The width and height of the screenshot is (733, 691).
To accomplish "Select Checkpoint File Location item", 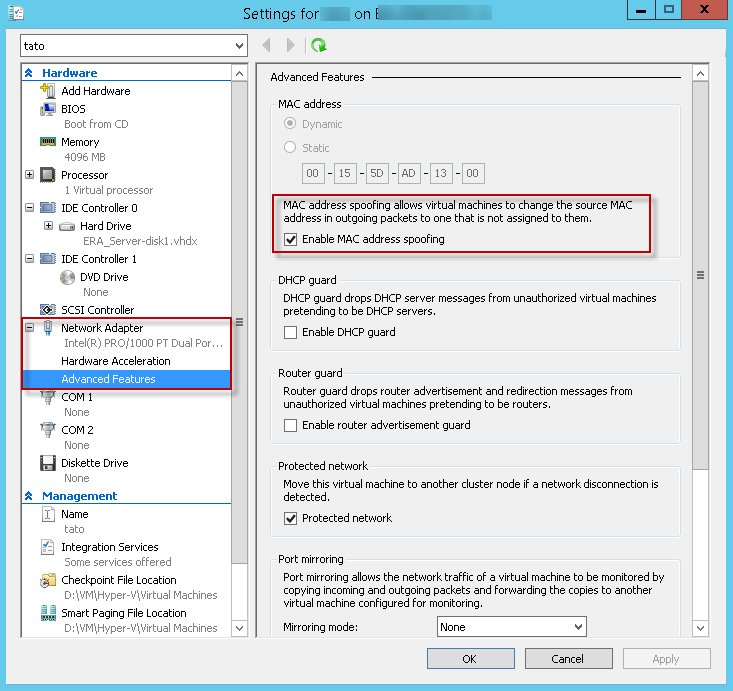I will [x=118, y=580].
